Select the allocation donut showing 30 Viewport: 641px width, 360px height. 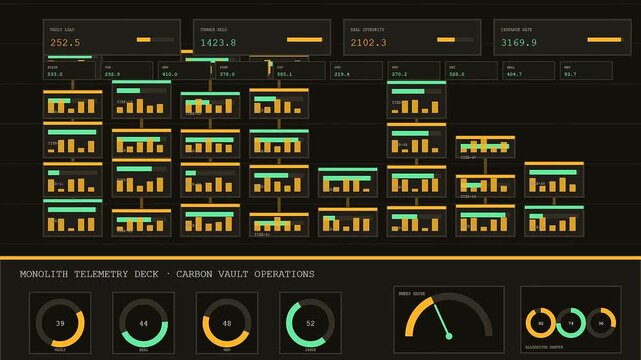click(601, 323)
